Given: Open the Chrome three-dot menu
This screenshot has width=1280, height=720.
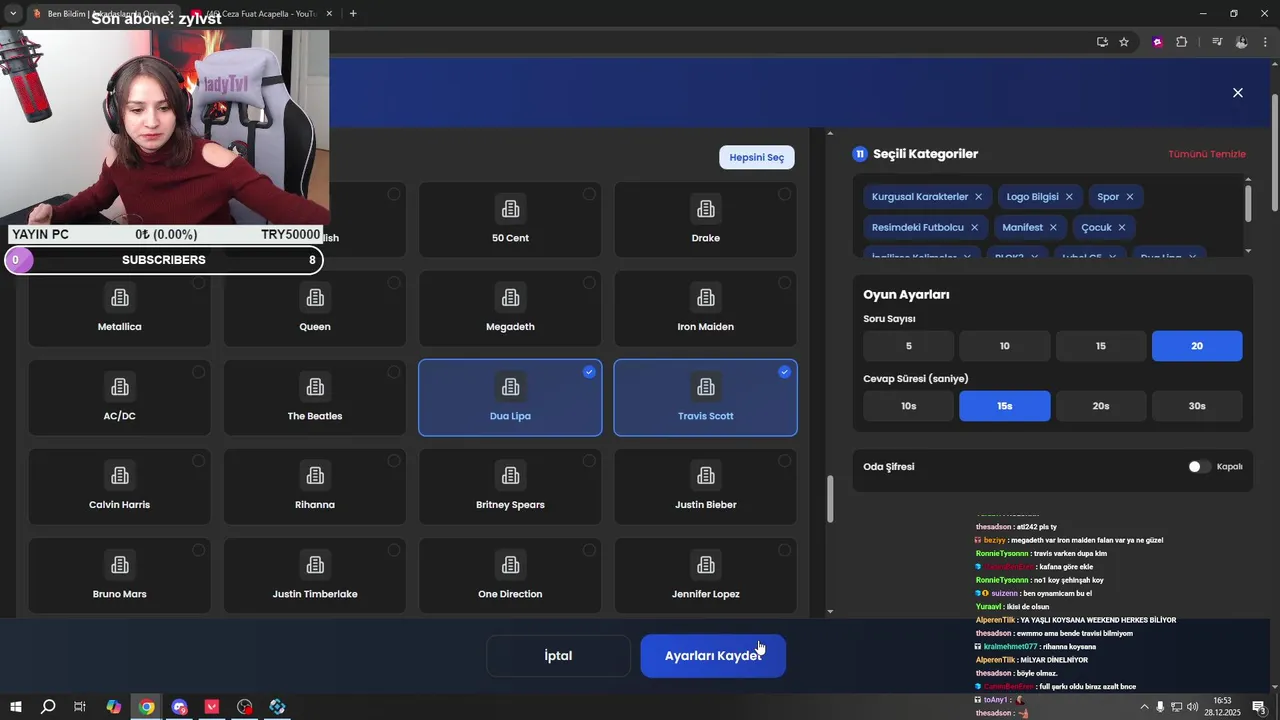Looking at the screenshot, I should coord(1265,42).
